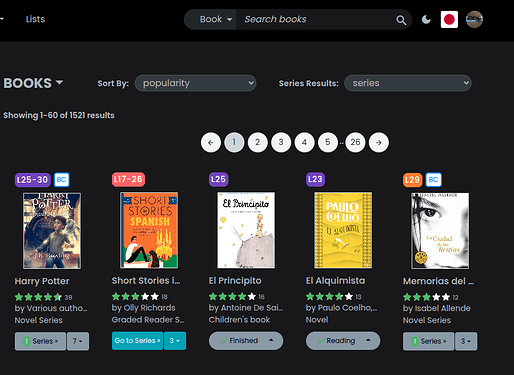The width and height of the screenshot is (514, 375).
Task: Open the El Principito book cover
Action: point(246,230)
